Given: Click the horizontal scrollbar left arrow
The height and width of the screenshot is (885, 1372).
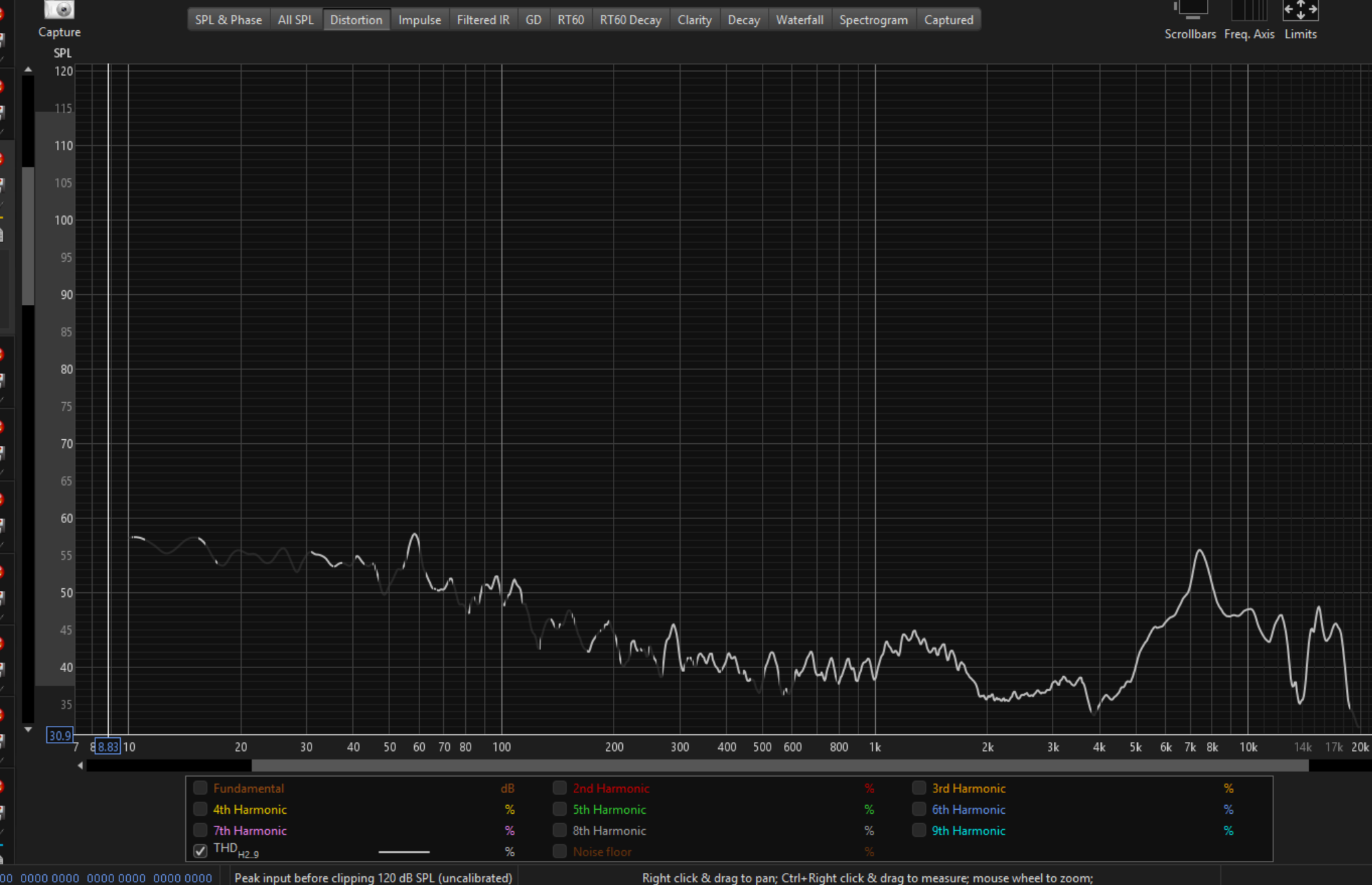Looking at the screenshot, I should (x=81, y=765).
